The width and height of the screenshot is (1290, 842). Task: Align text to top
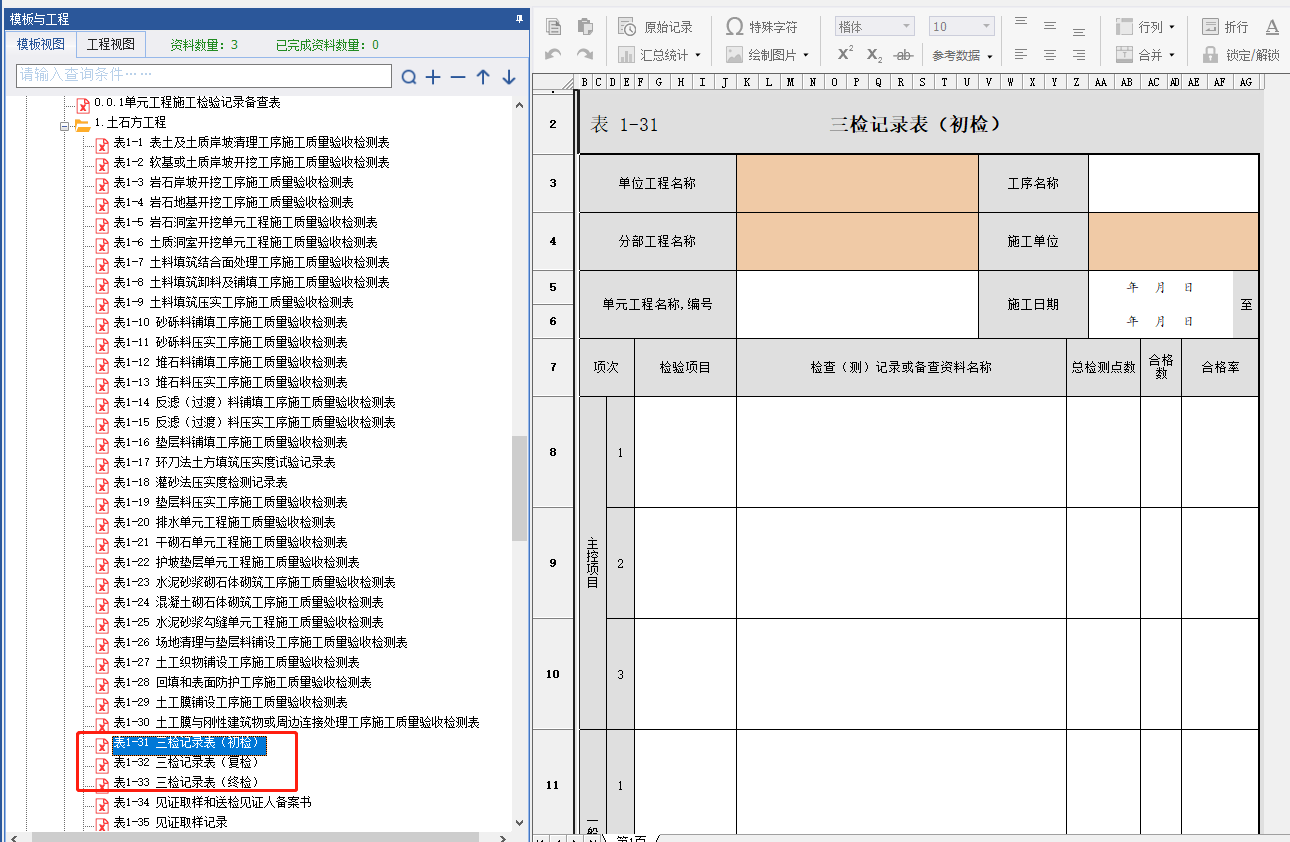(1020, 22)
